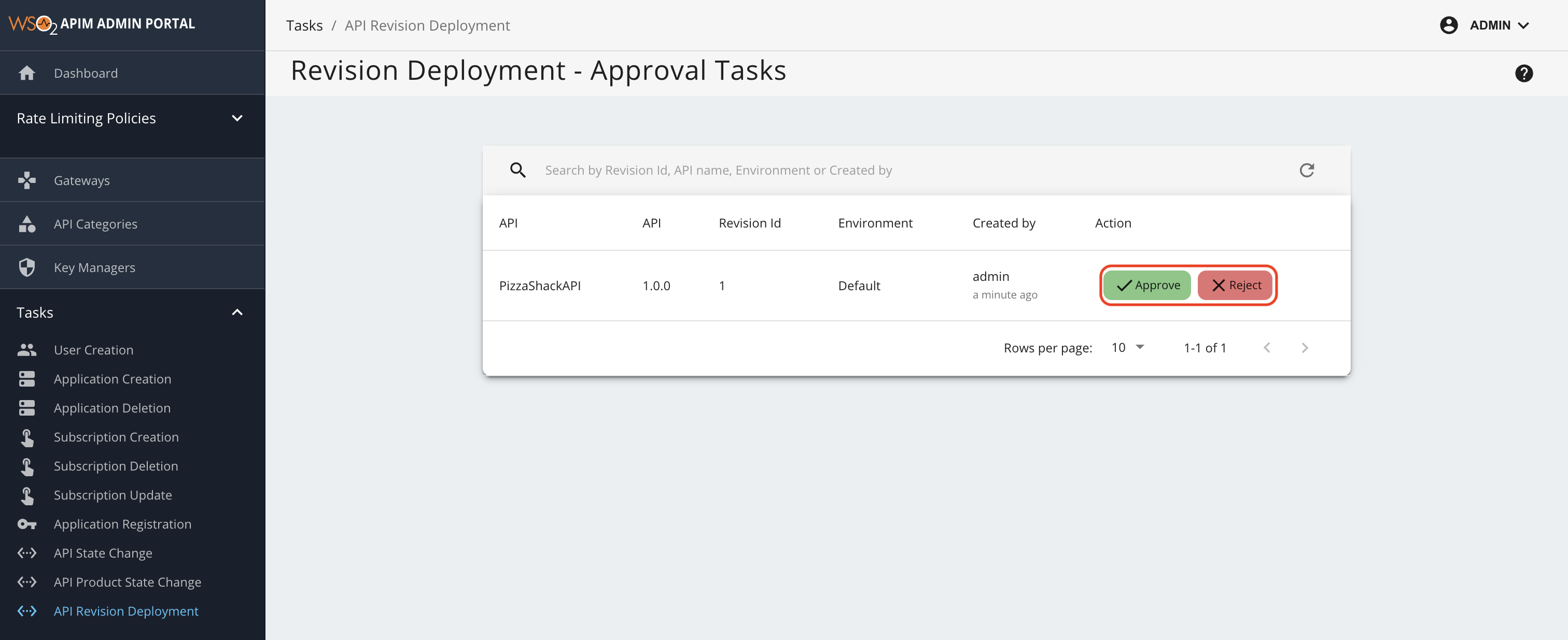Reject the PizzaShackAPI revision deployment

point(1235,286)
